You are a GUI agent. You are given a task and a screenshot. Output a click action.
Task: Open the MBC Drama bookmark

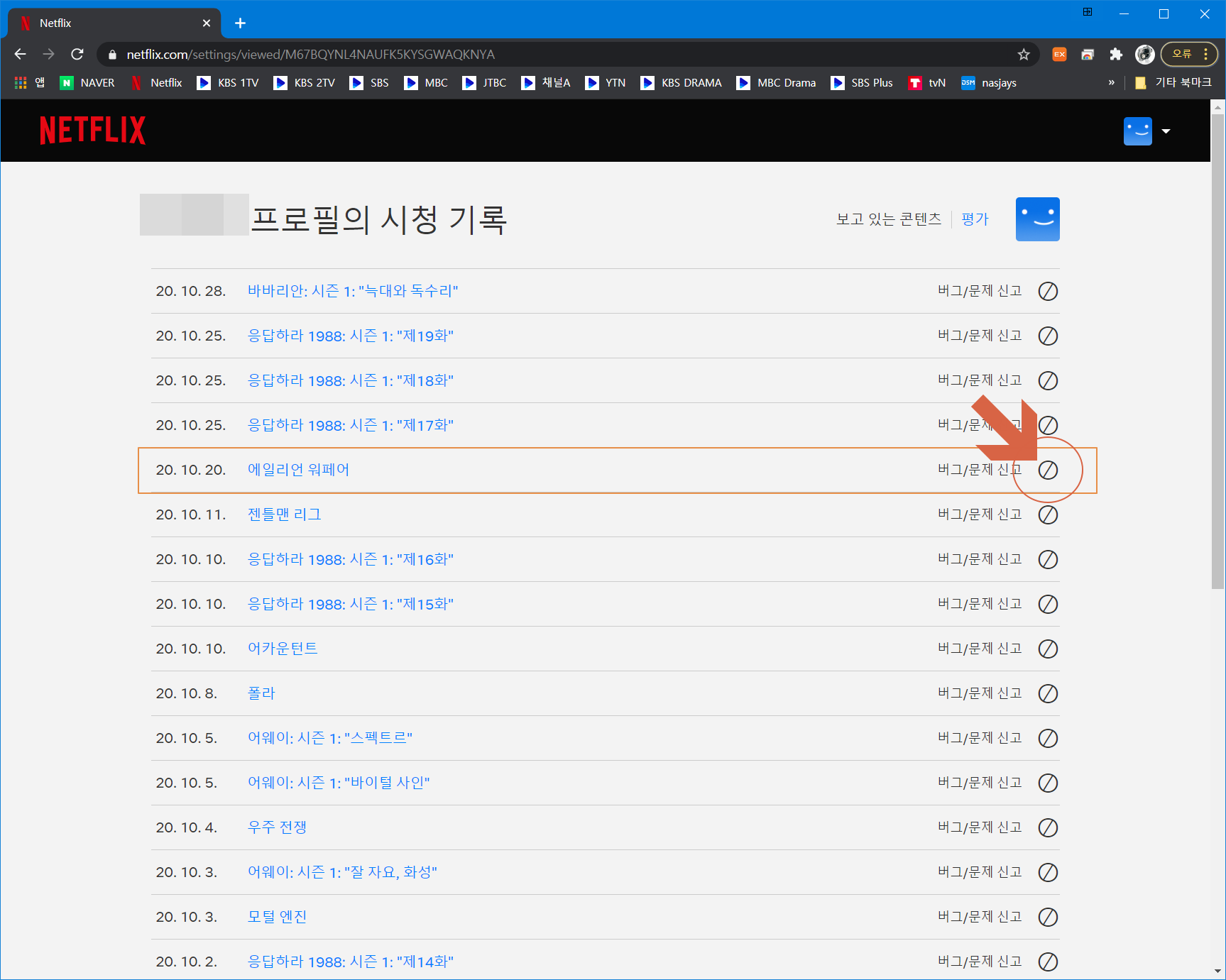[x=776, y=83]
